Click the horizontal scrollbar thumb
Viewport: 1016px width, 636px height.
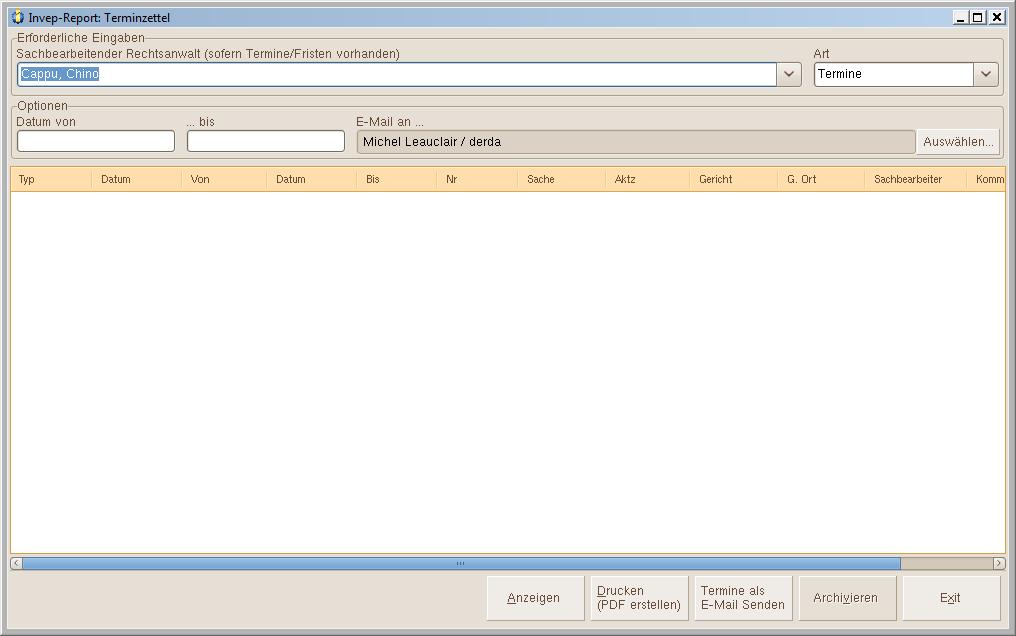[461, 563]
